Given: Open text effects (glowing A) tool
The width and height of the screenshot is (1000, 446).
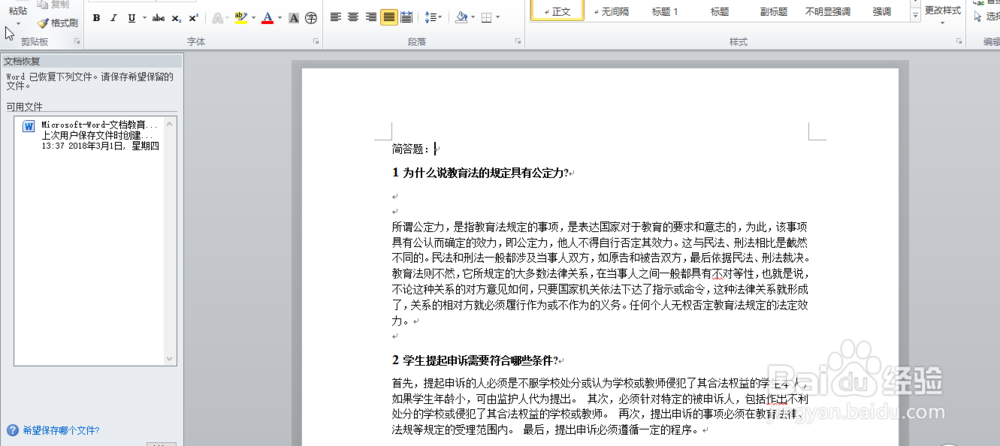Looking at the screenshot, I should pos(217,18).
